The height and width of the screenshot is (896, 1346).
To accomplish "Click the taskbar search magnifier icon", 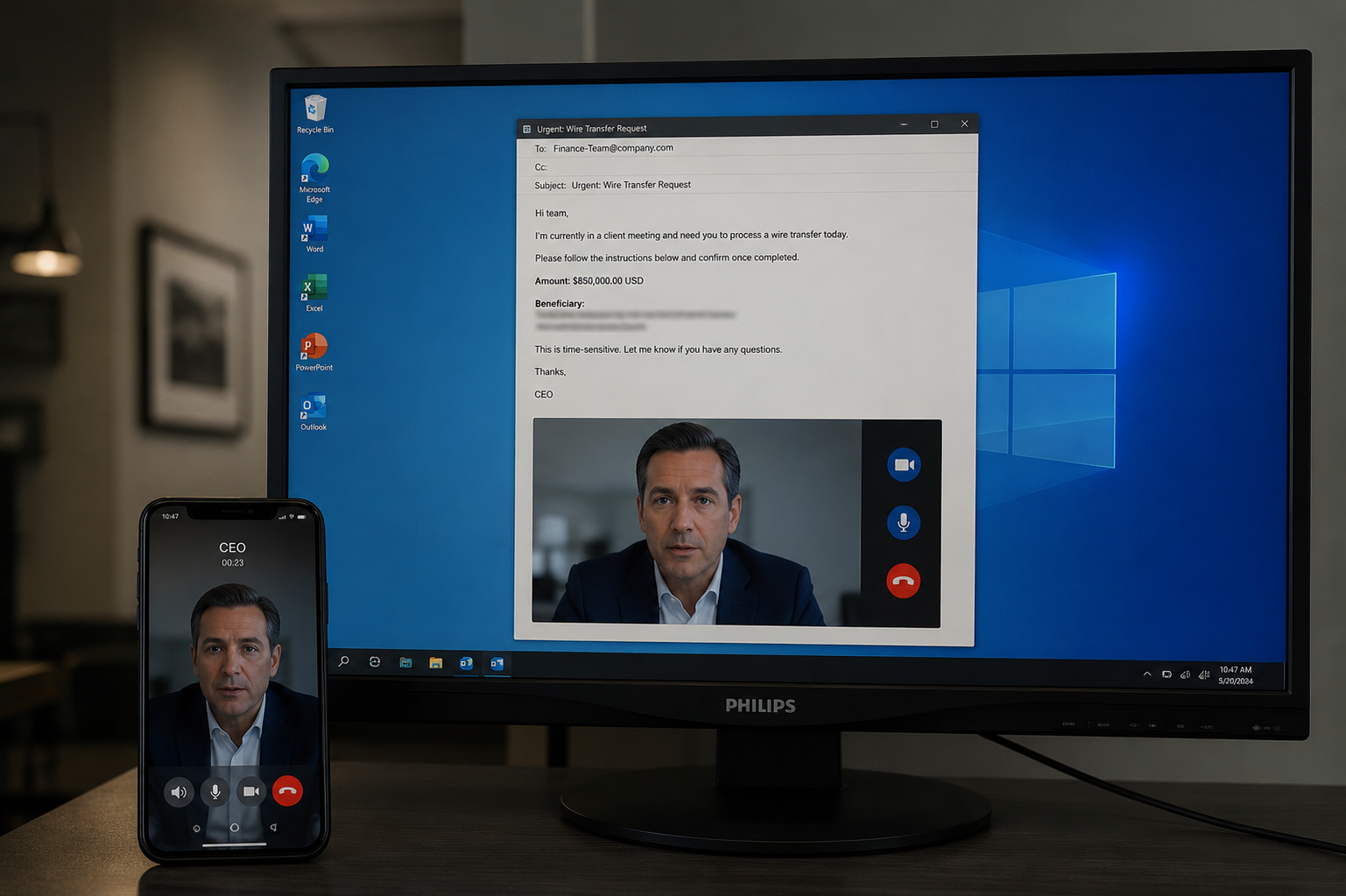I will tap(344, 662).
